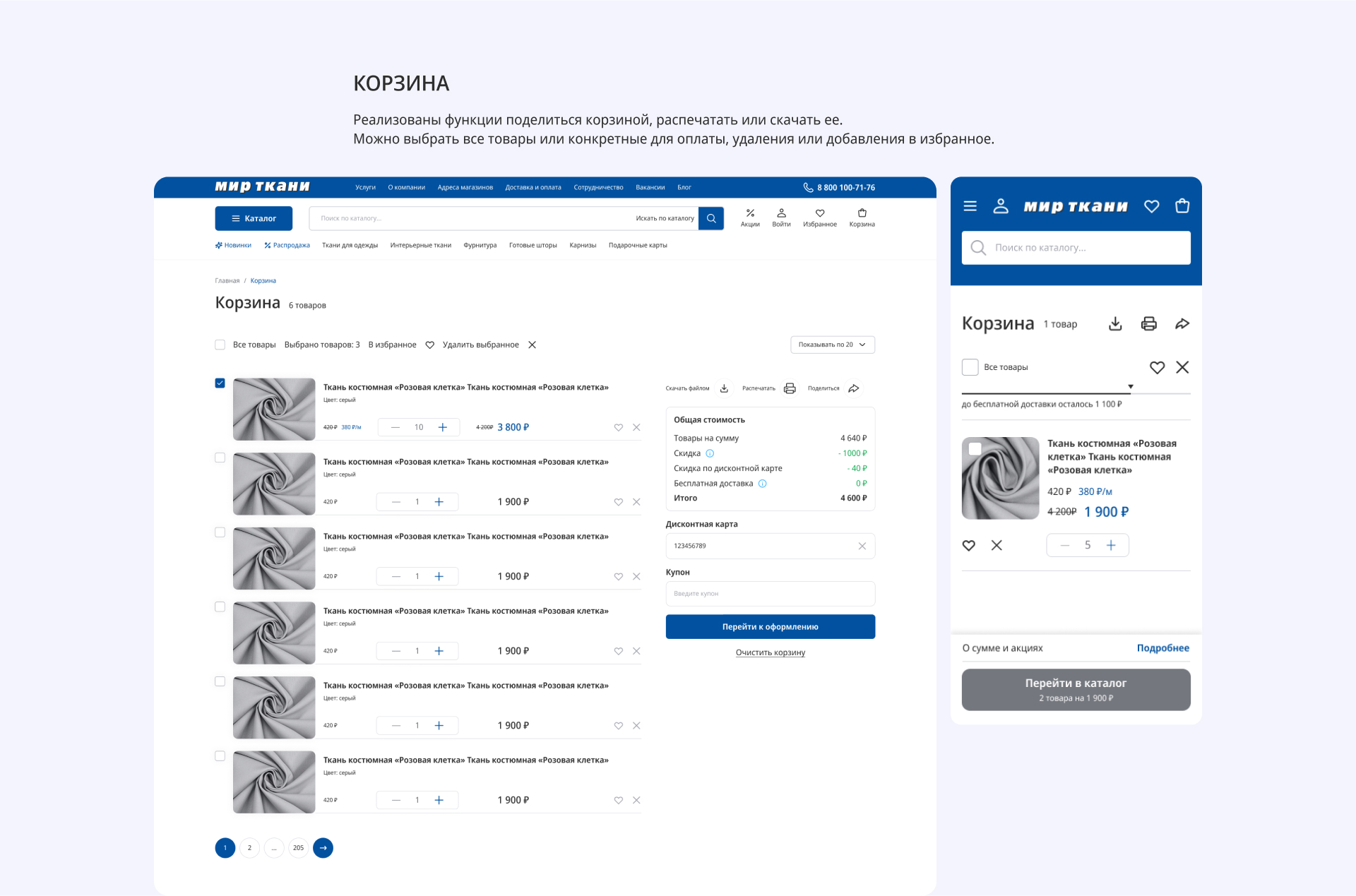Select Ткани для одежды category
The image size is (1356, 896).
point(350,246)
